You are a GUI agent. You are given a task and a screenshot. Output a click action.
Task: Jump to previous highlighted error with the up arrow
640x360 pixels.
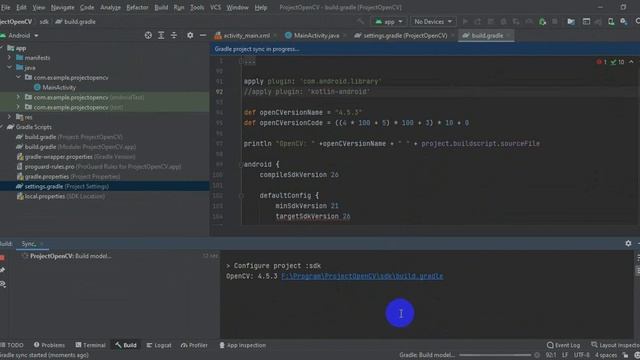click(x=631, y=62)
